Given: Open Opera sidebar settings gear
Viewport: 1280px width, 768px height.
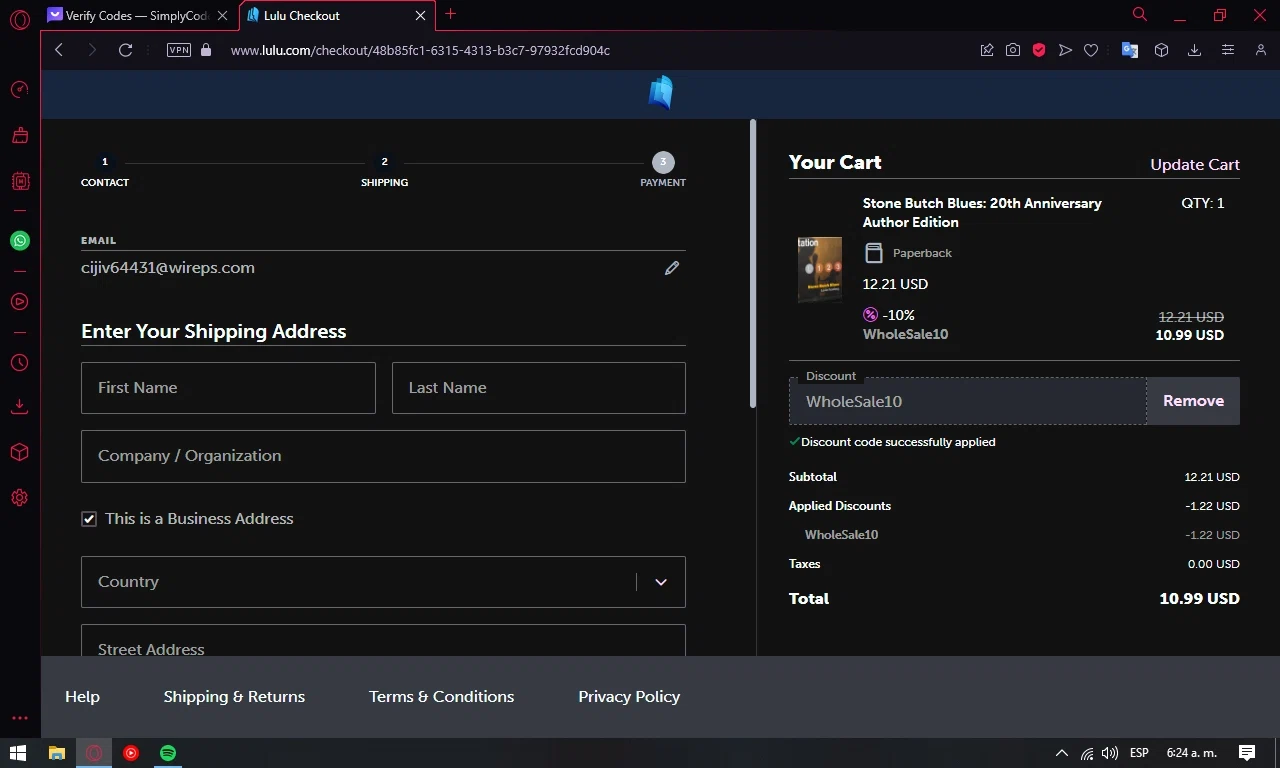Looking at the screenshot, I should coord(20,498).
